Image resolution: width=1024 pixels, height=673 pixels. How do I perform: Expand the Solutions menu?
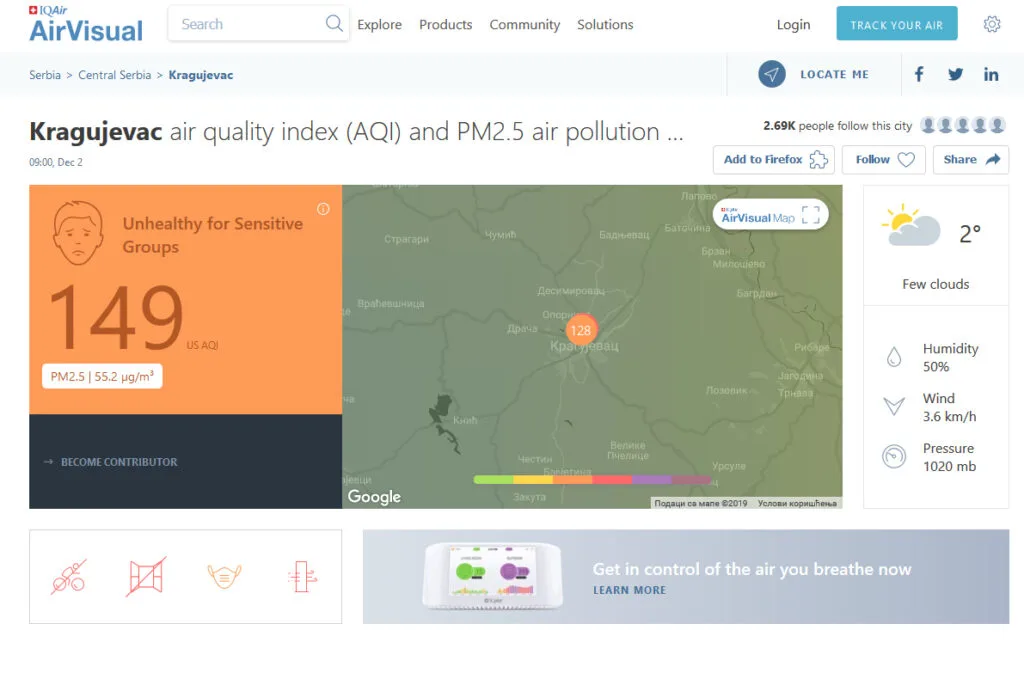click(605, 25)
